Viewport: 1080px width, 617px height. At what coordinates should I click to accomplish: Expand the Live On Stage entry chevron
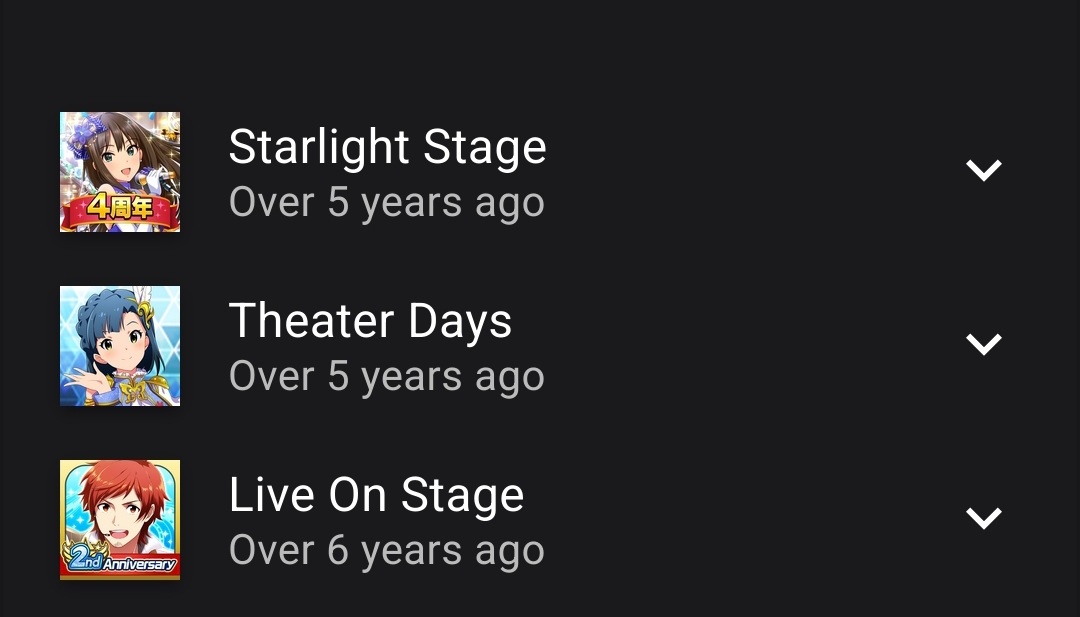(984, 519)
